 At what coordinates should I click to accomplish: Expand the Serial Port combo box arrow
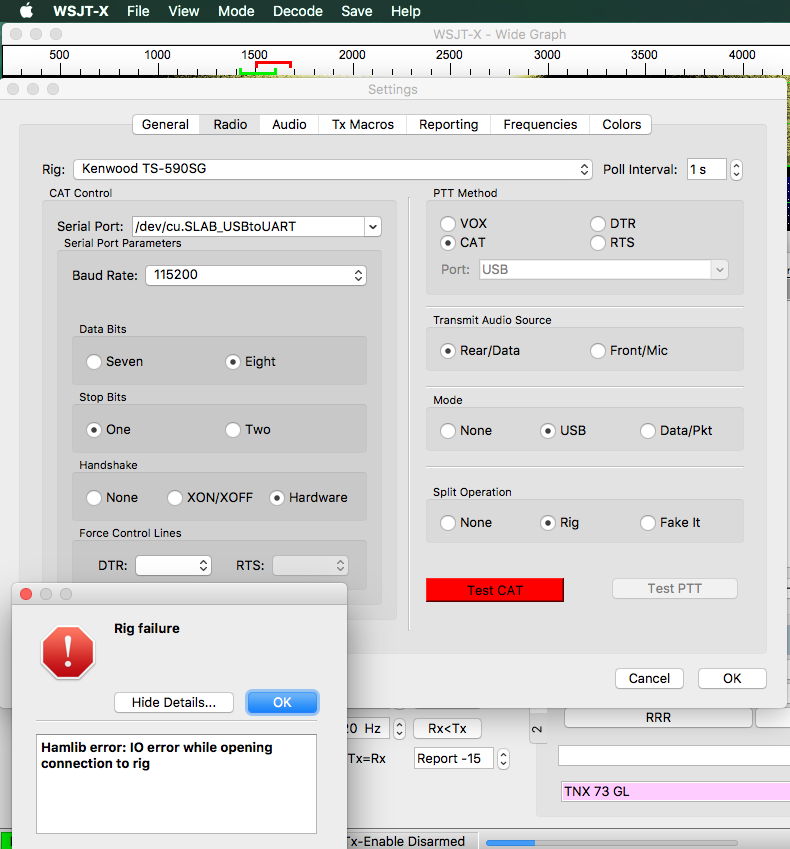click(x=373, y=226)
